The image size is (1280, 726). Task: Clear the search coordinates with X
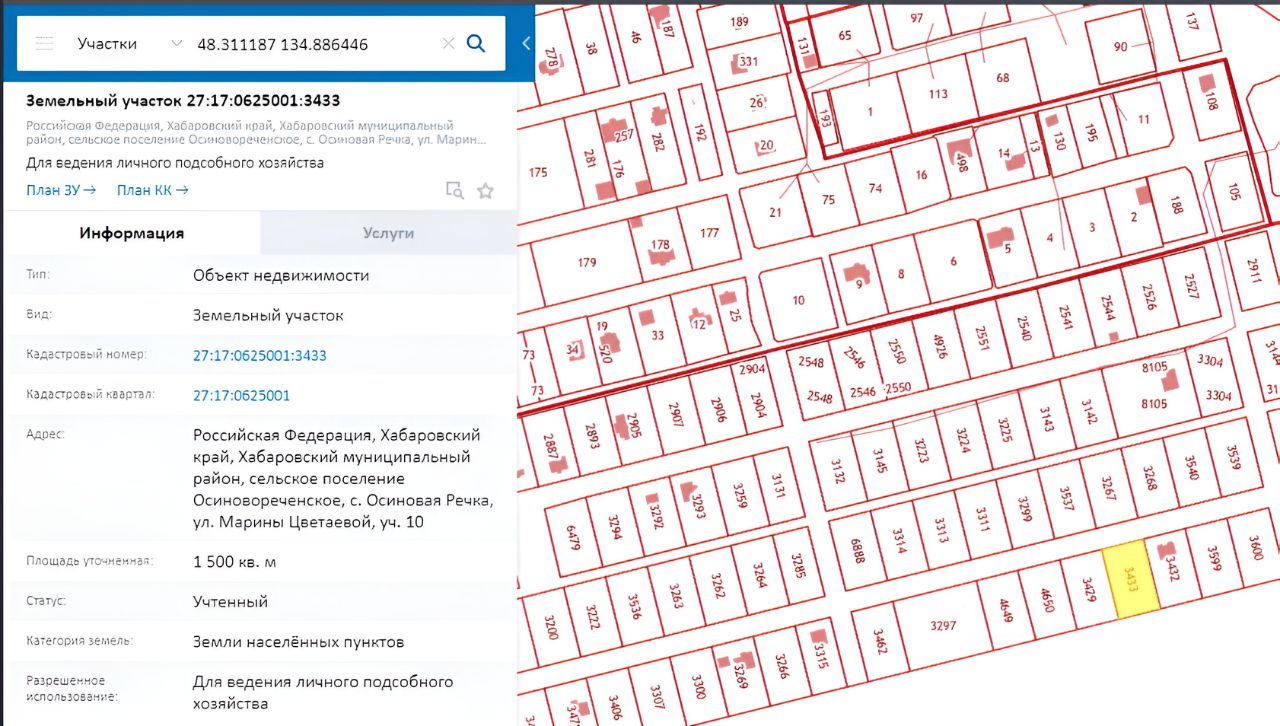(448, 44)
